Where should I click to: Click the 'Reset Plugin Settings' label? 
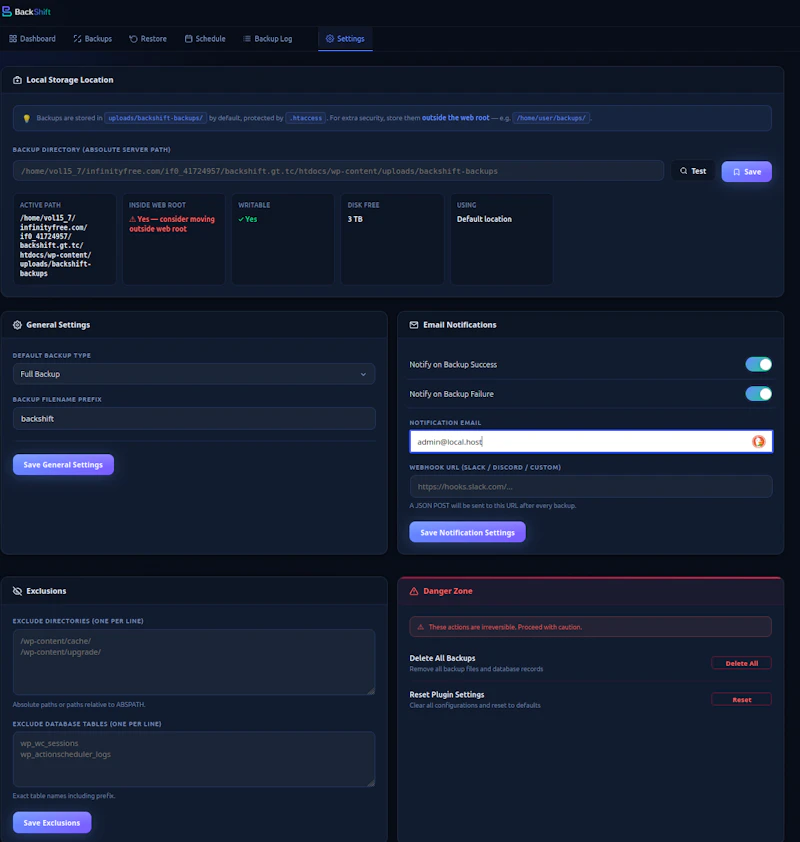click(x=447, y=694)
